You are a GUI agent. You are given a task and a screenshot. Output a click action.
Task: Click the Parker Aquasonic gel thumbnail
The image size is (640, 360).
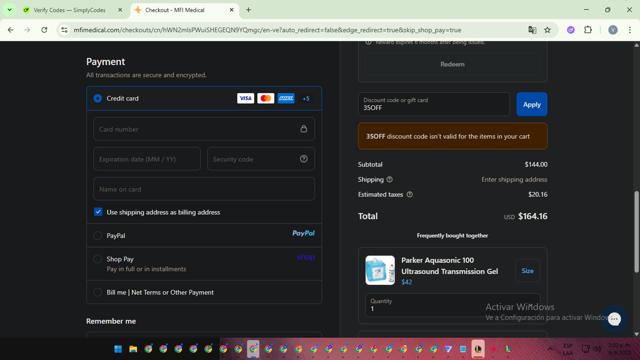(380, 270)
